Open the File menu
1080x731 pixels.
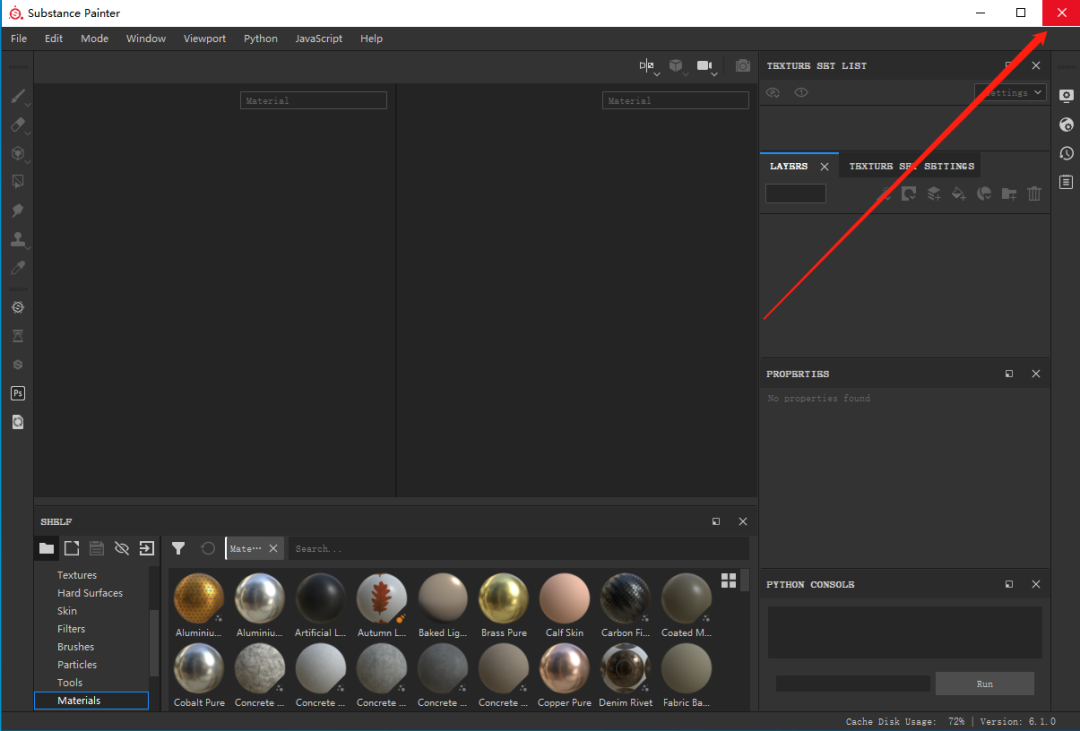click(x=19, y=39)
